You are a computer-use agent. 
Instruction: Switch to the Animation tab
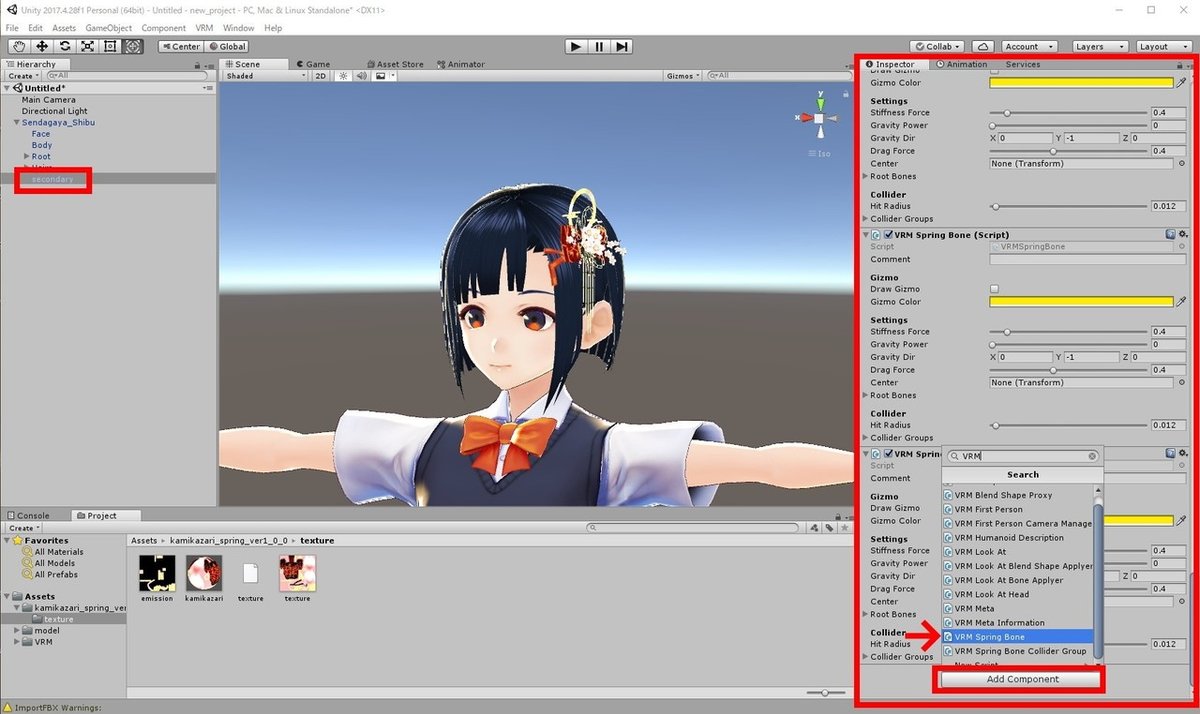click(960, 64)
